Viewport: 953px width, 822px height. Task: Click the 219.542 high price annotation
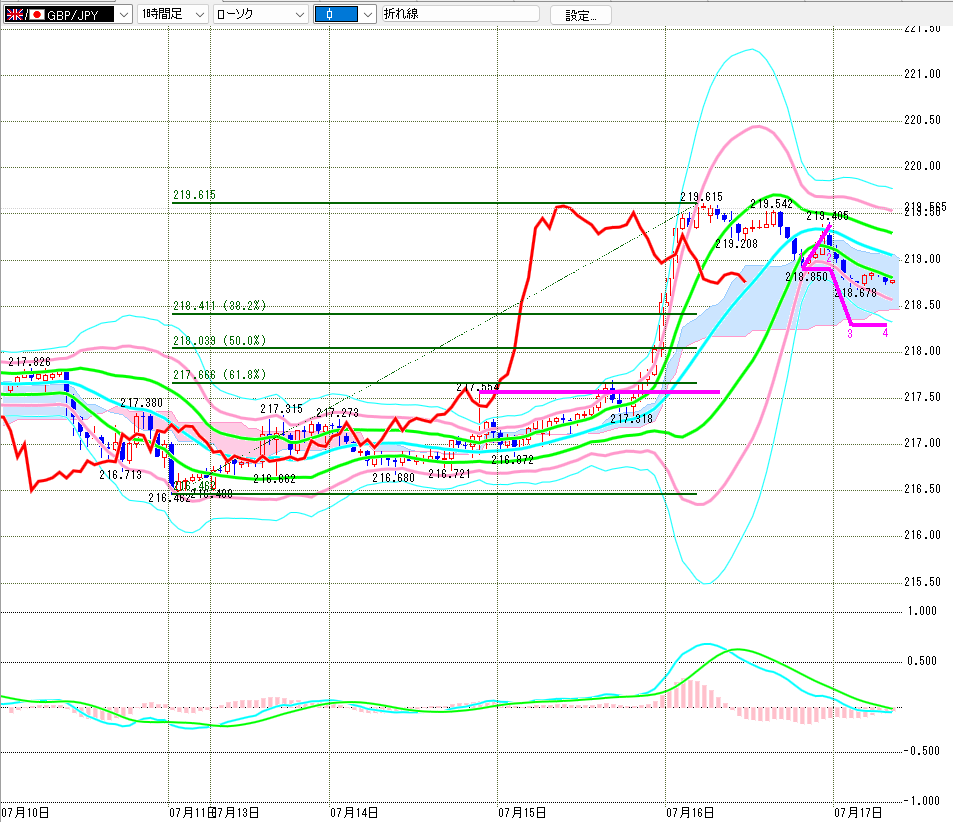point(771,204)
